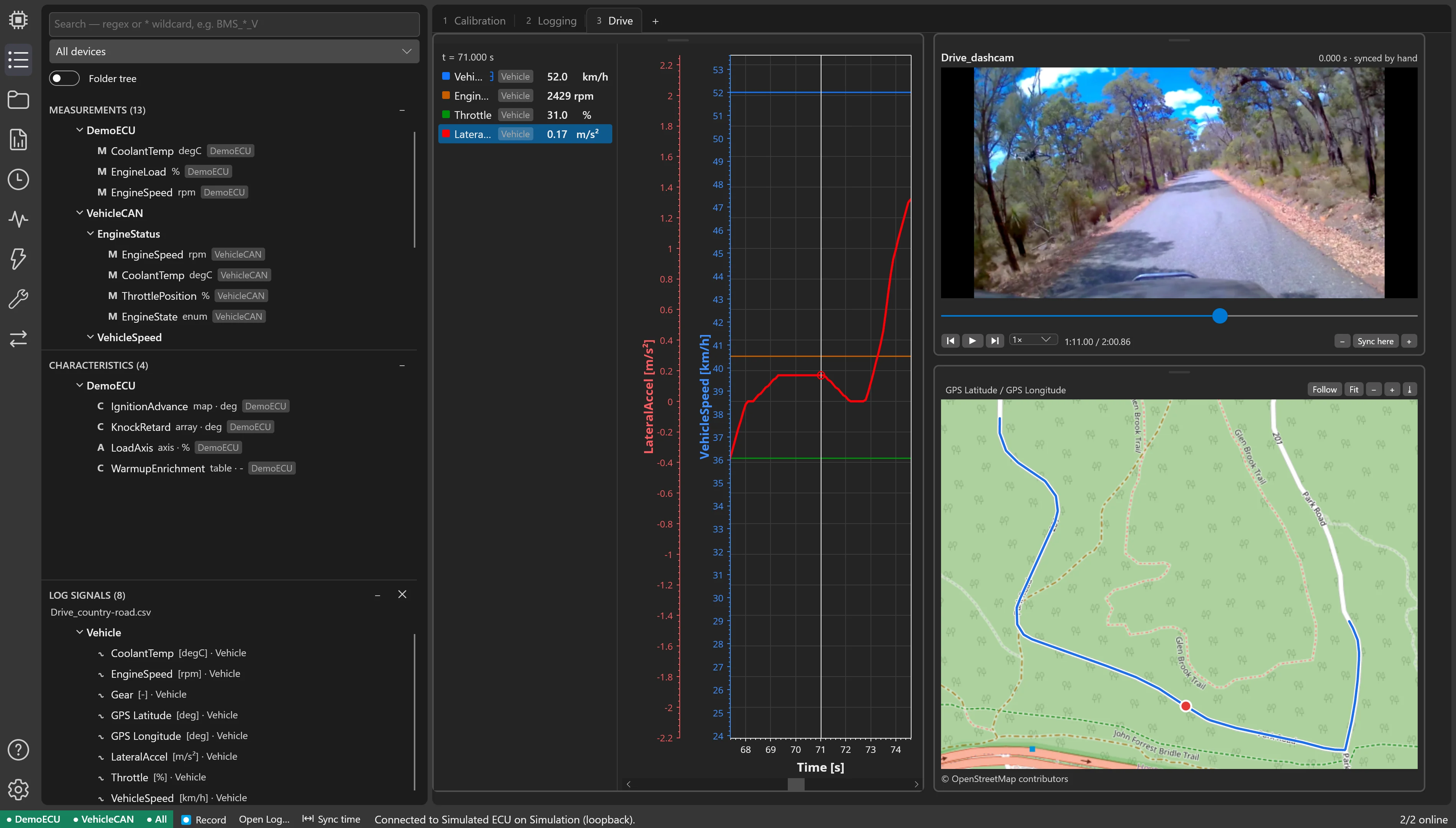Select the signal list sidebar icon
This screenshot has width=1456, height=828.
click(18, 60)
